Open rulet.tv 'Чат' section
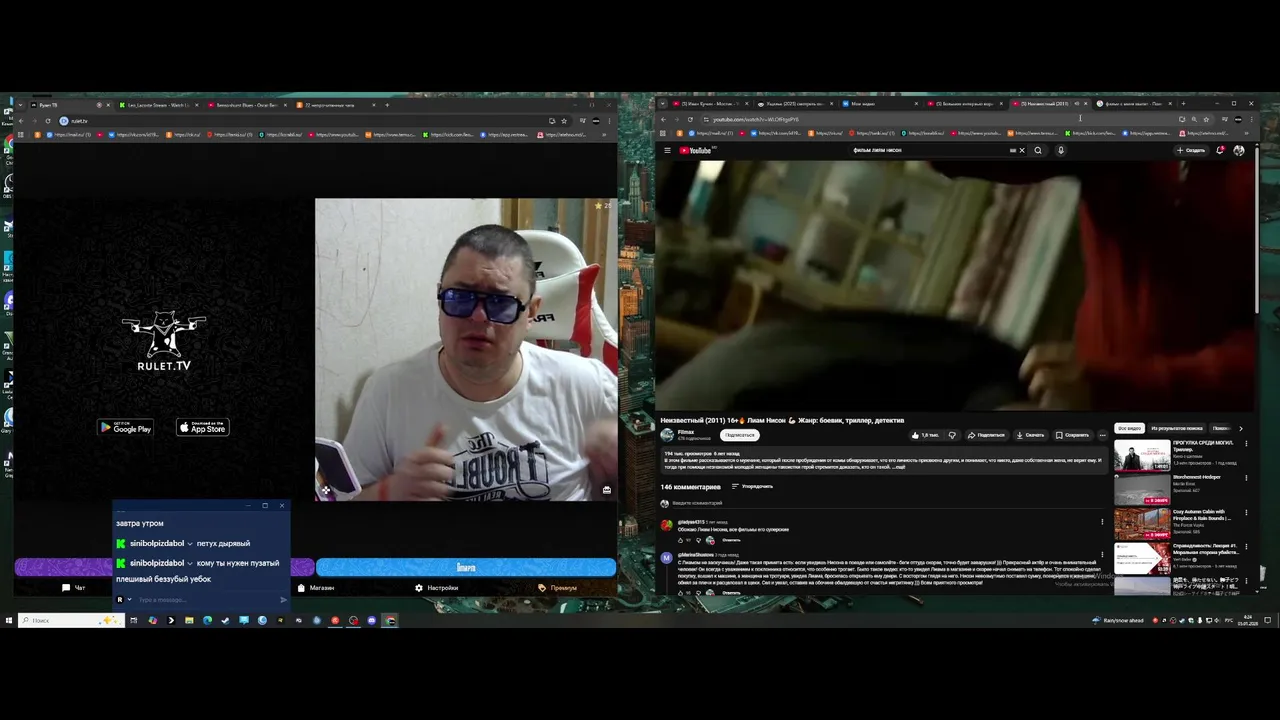 click(x=74, y=588)
